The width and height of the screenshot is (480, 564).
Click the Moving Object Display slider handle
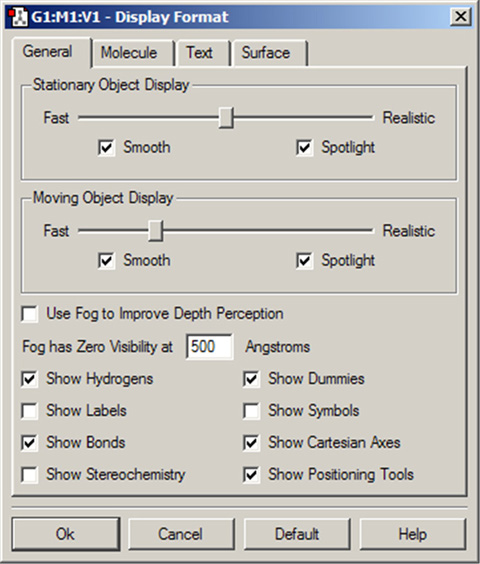click(x=156, y=231)
